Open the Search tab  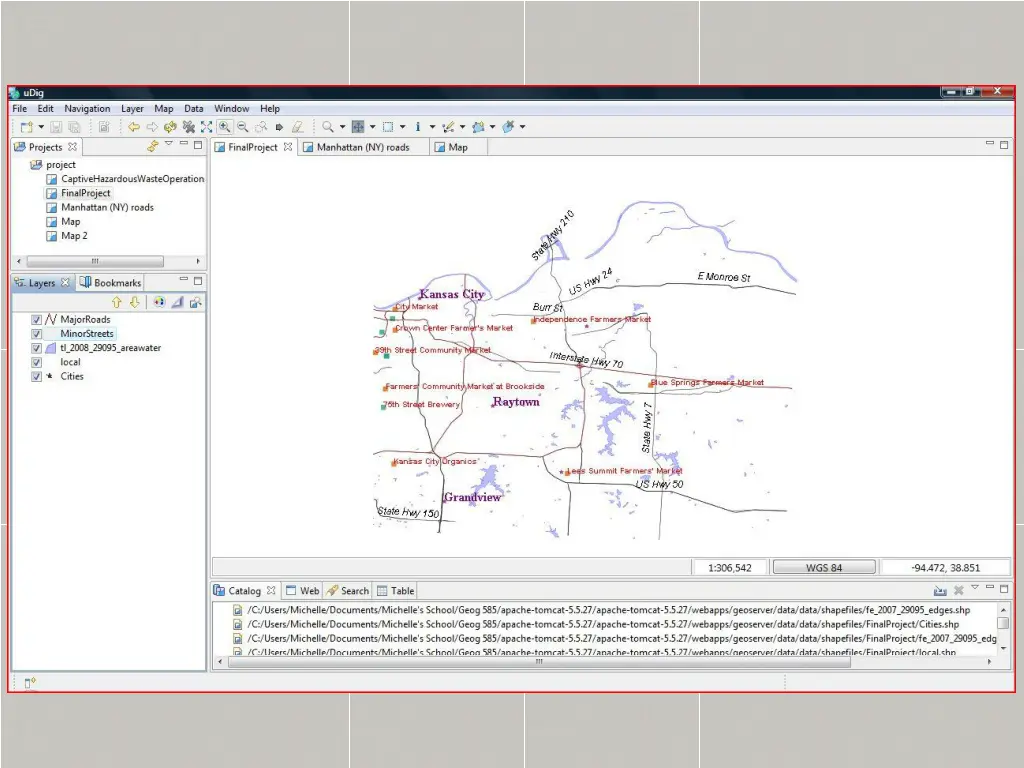click(x=348, y=590)
